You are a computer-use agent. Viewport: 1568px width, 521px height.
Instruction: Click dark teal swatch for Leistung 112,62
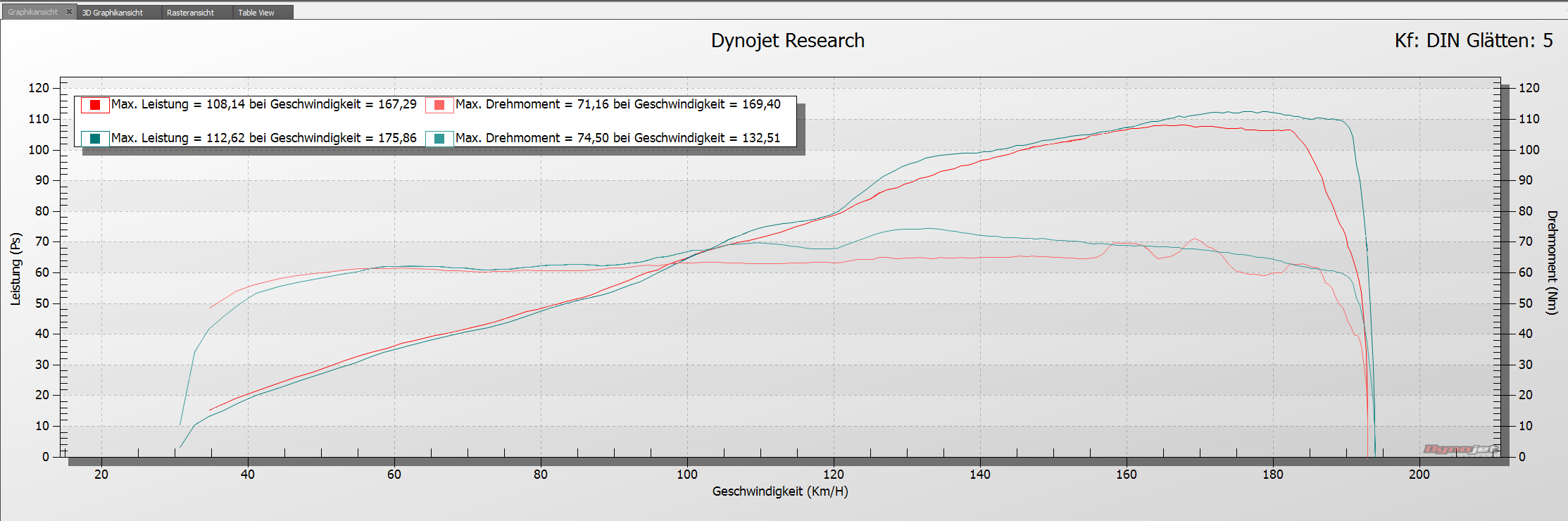tap(95, 139)
